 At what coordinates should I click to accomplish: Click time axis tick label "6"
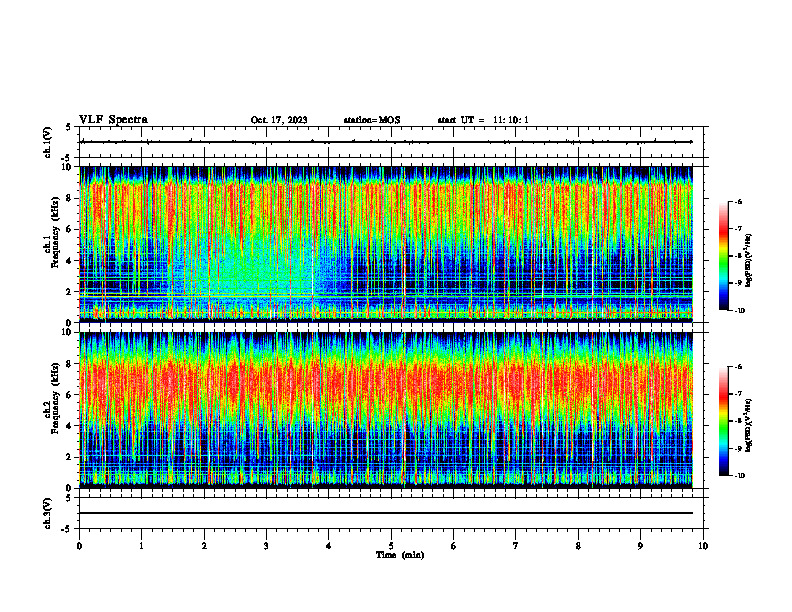[x=454, y=546]
